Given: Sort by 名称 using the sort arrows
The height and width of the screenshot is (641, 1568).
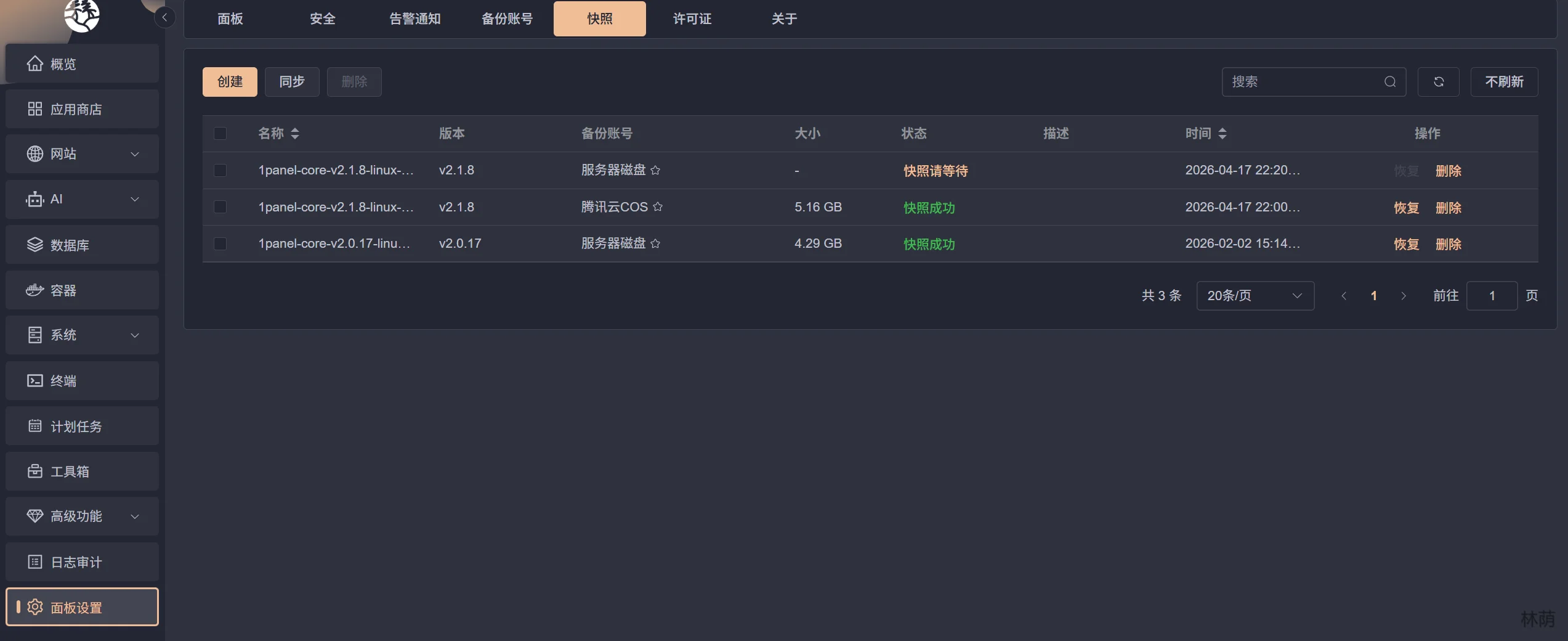Looking at the screenshot, I should point(295,133).
